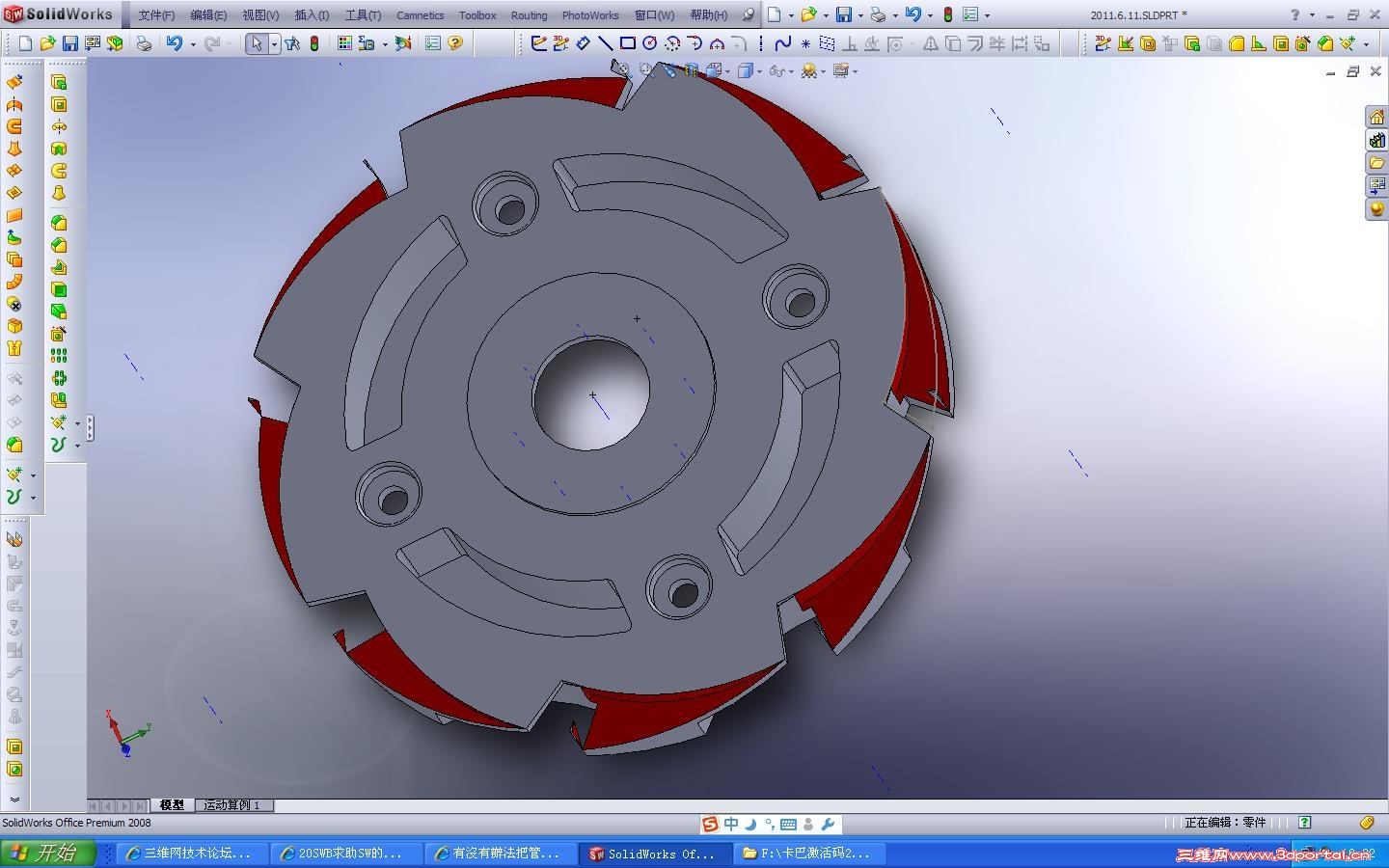1389x868 pixels.
Task: Click the Centerline sketch tool icon
Action: tap(761, 43)
